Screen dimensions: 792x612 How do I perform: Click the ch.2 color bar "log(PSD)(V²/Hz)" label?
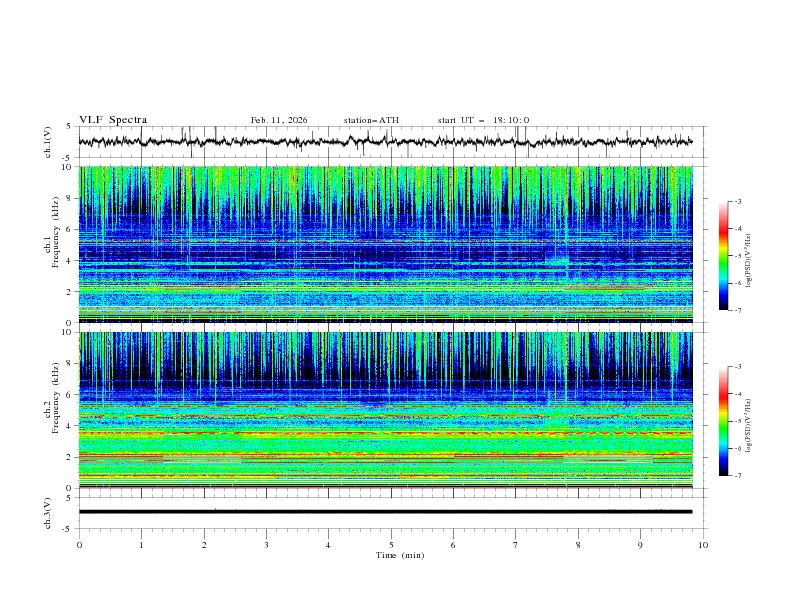[749, 425]
